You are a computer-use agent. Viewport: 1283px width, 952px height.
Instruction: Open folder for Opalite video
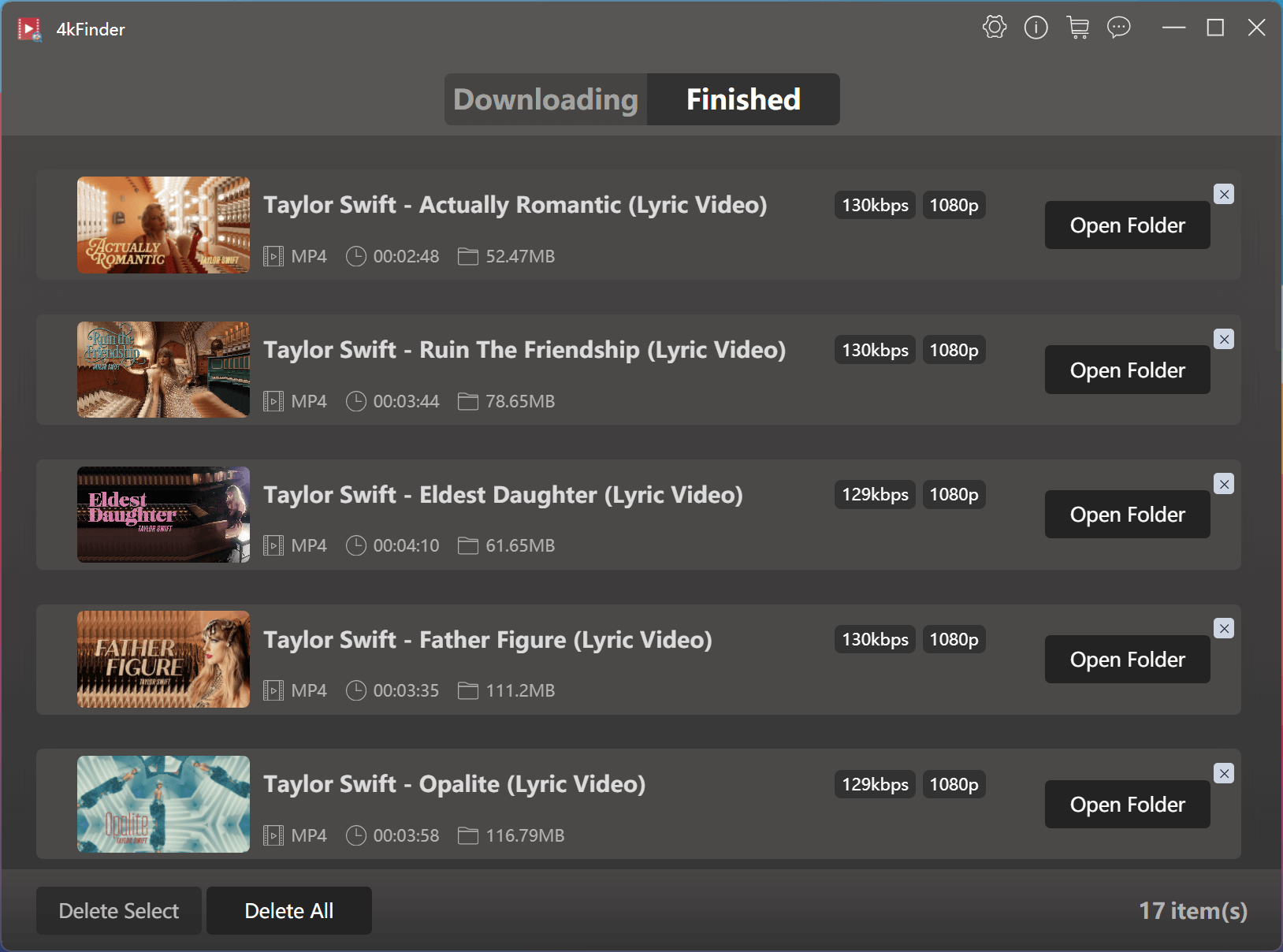[1127, 805]
